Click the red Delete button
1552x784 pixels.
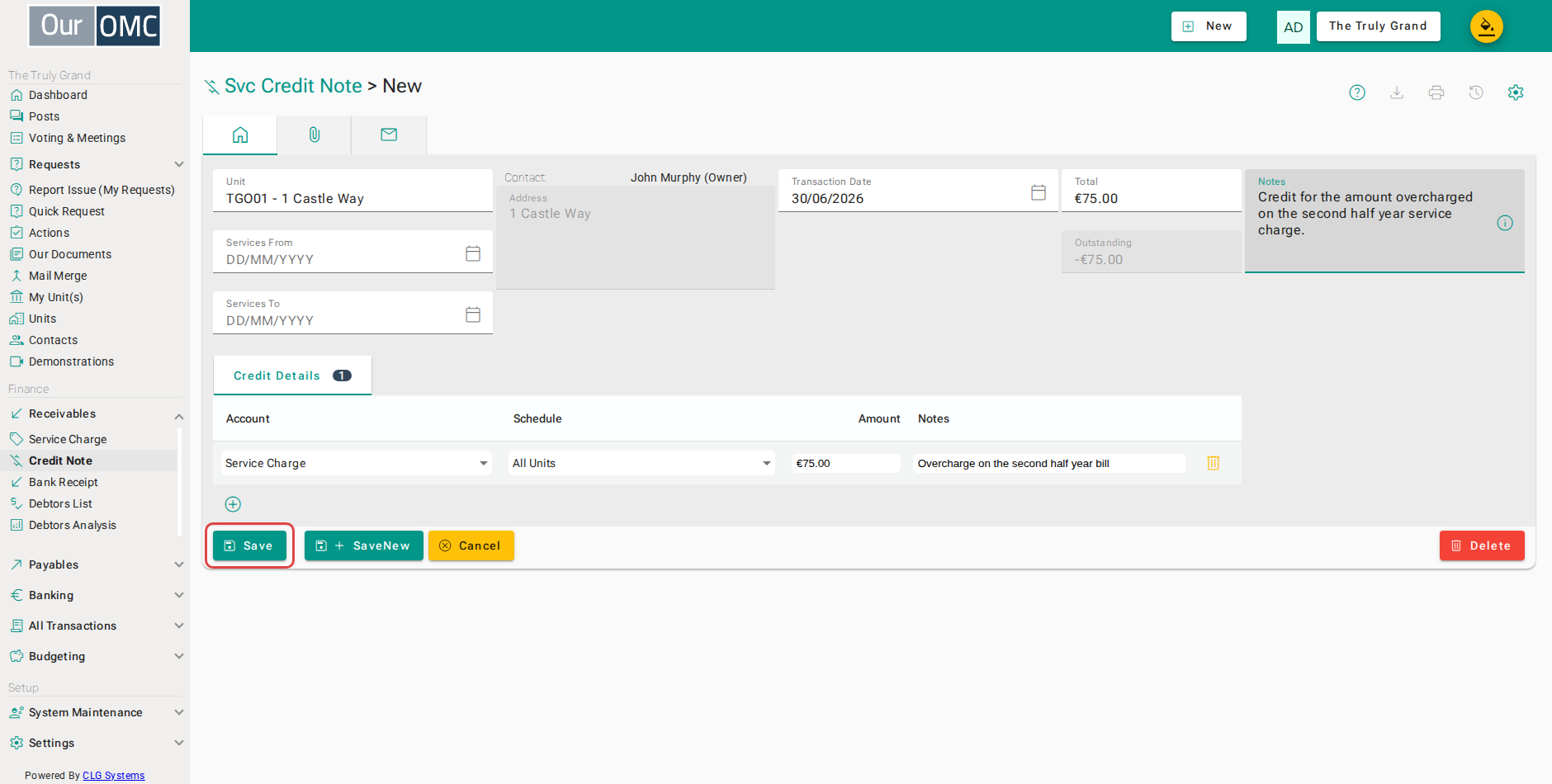coord(1482,545)
